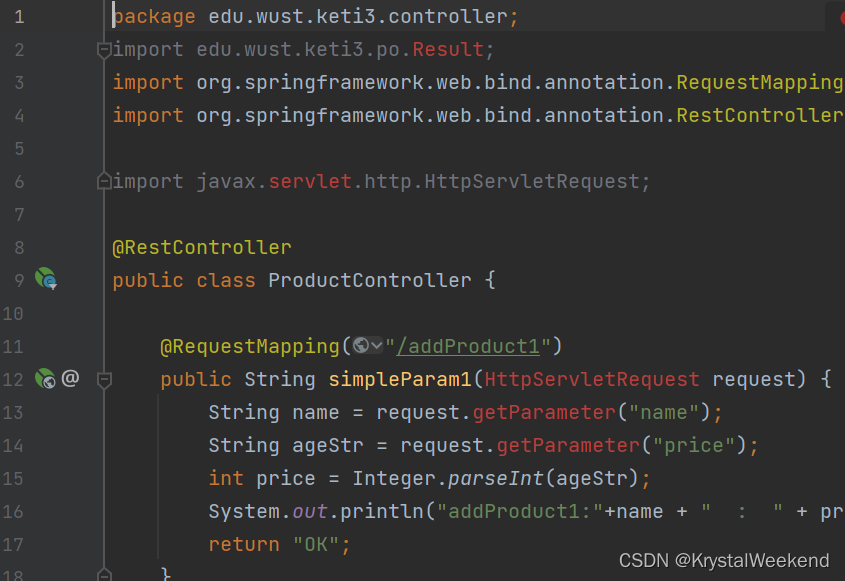The width and height of the screenshot is (845, 581).
Task: Click the "addProduct1:" string literal
Action: tap(521, 511)
